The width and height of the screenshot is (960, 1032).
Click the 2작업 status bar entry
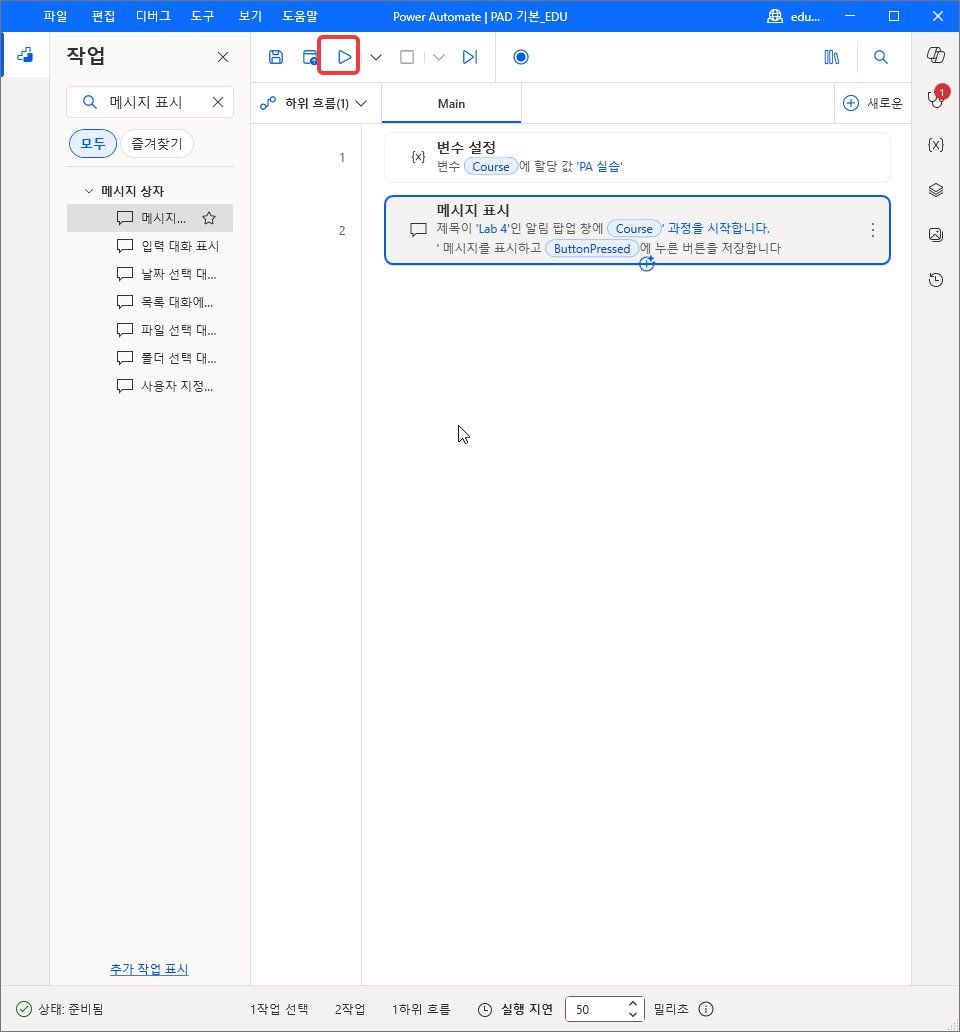click(350, 1009)
